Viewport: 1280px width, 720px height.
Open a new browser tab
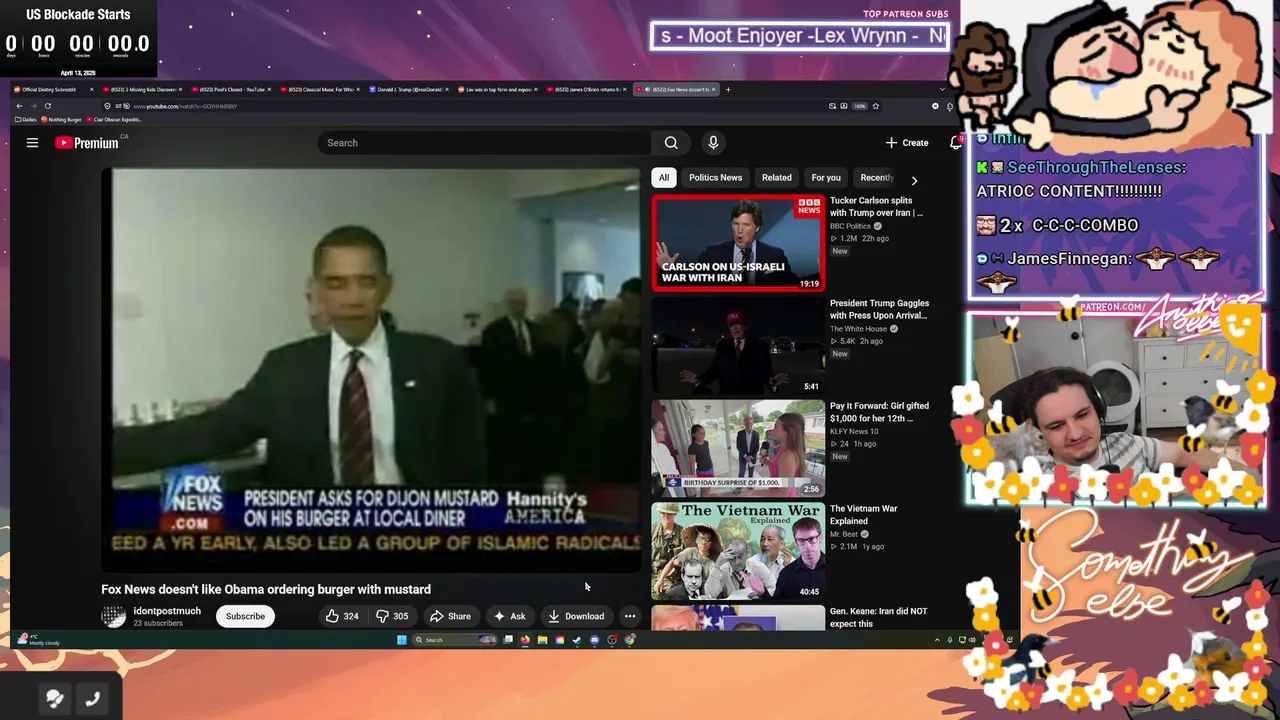coord(728,89)
